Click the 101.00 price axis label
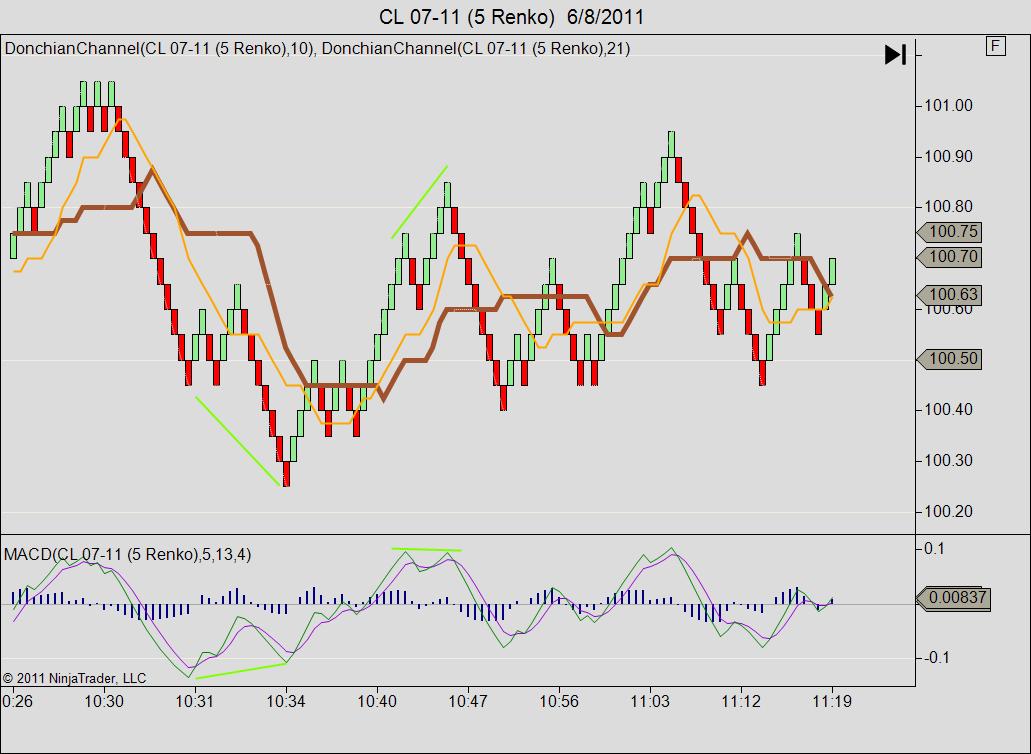 948,106
